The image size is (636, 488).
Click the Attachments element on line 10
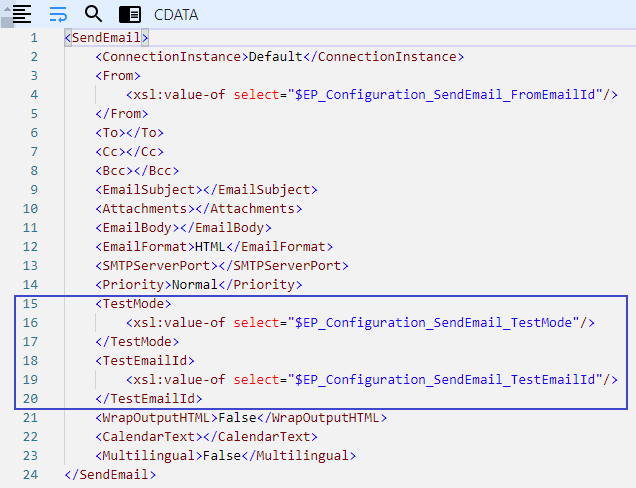coord(199,209)
